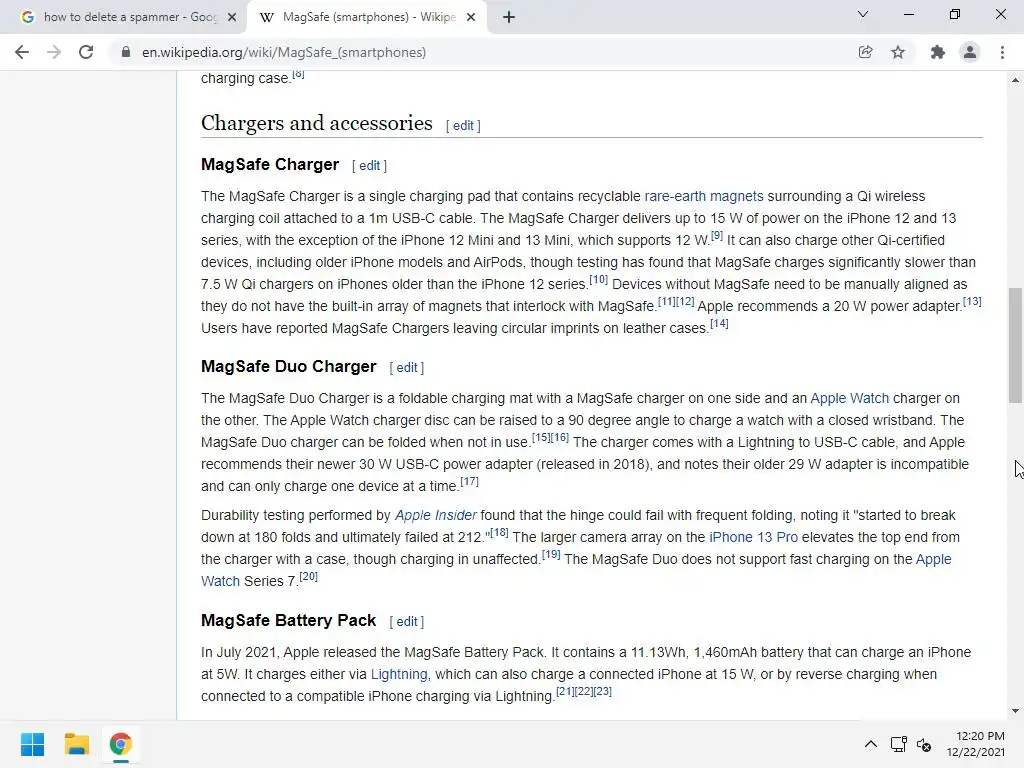The height and width of the screenshot is (768, 1024).
Task: Go back to the previous page
Action: pos(22,52)
